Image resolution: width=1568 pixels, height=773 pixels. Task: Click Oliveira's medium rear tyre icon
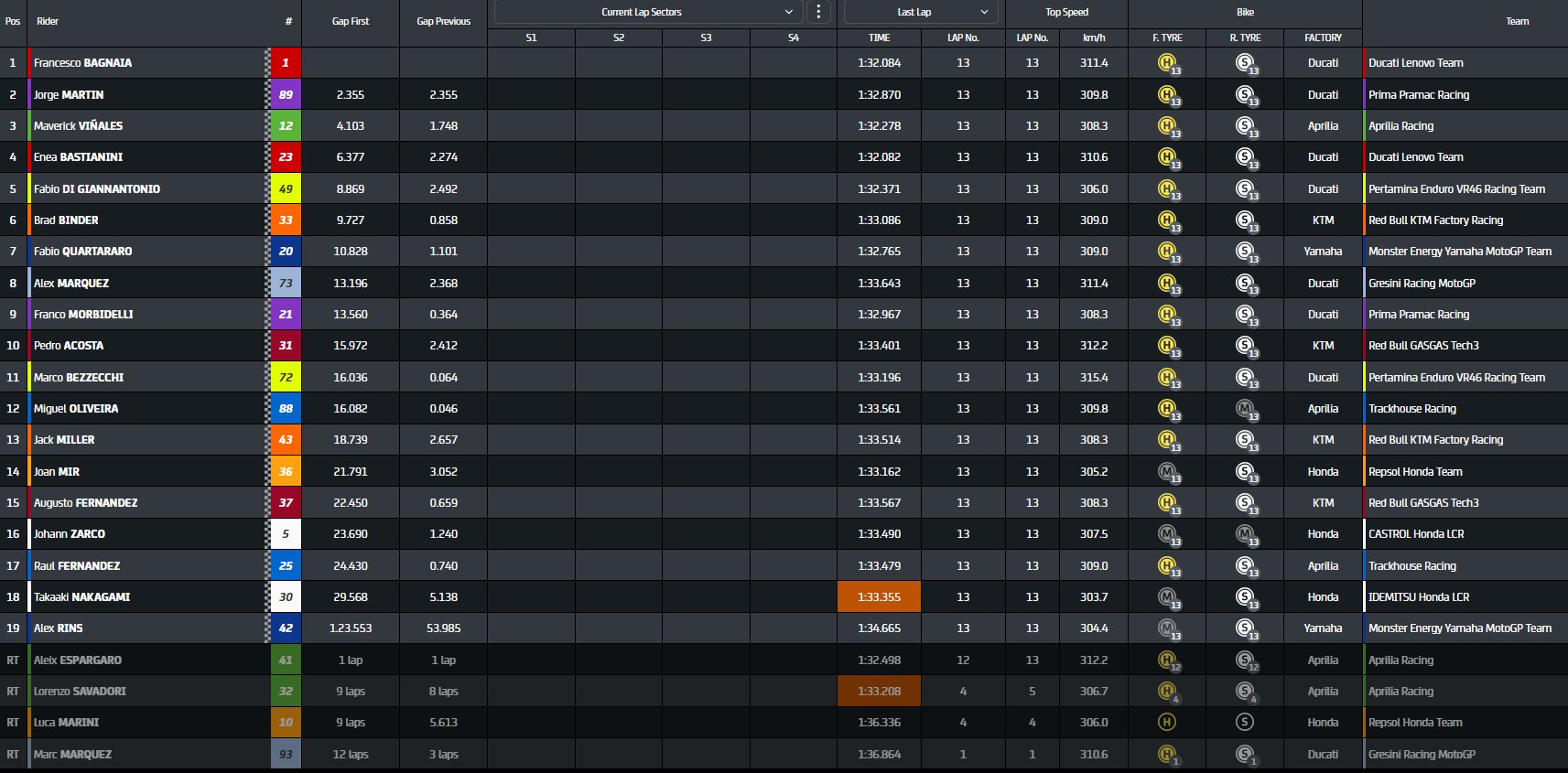(1244, 408)
